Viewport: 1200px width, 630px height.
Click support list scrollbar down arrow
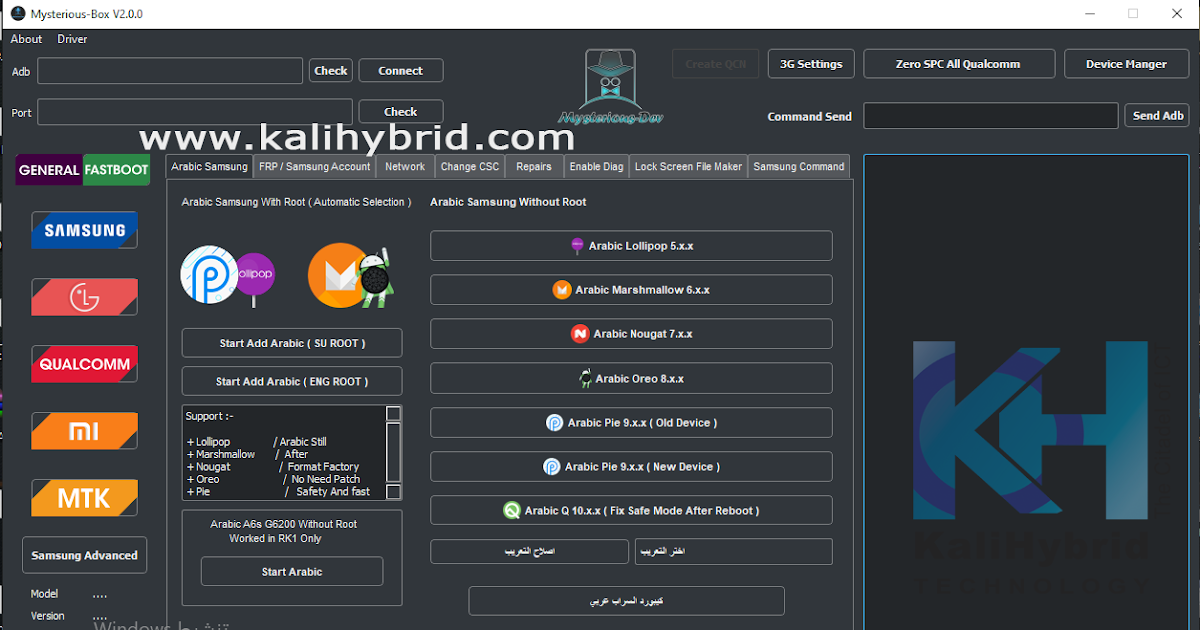pos(394,492)
